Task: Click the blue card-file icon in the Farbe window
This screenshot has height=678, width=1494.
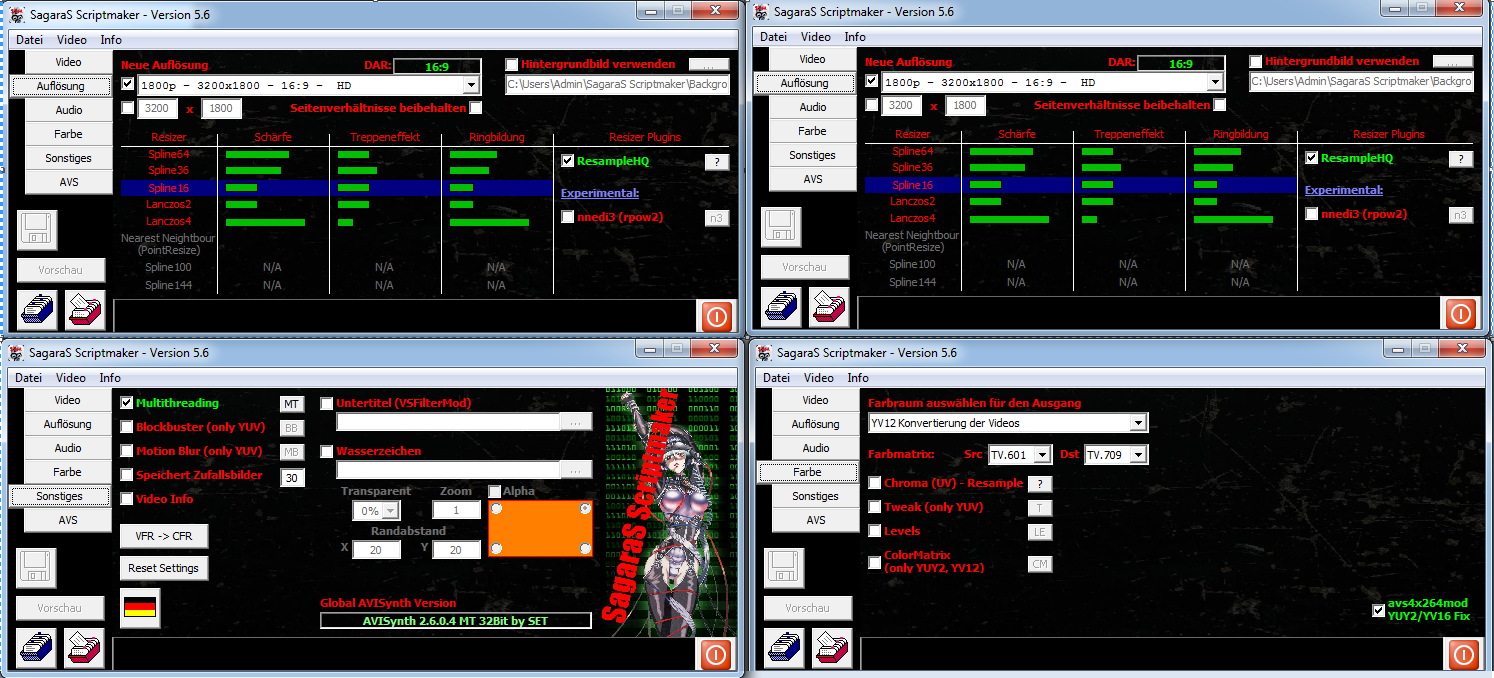Action: 785,648
